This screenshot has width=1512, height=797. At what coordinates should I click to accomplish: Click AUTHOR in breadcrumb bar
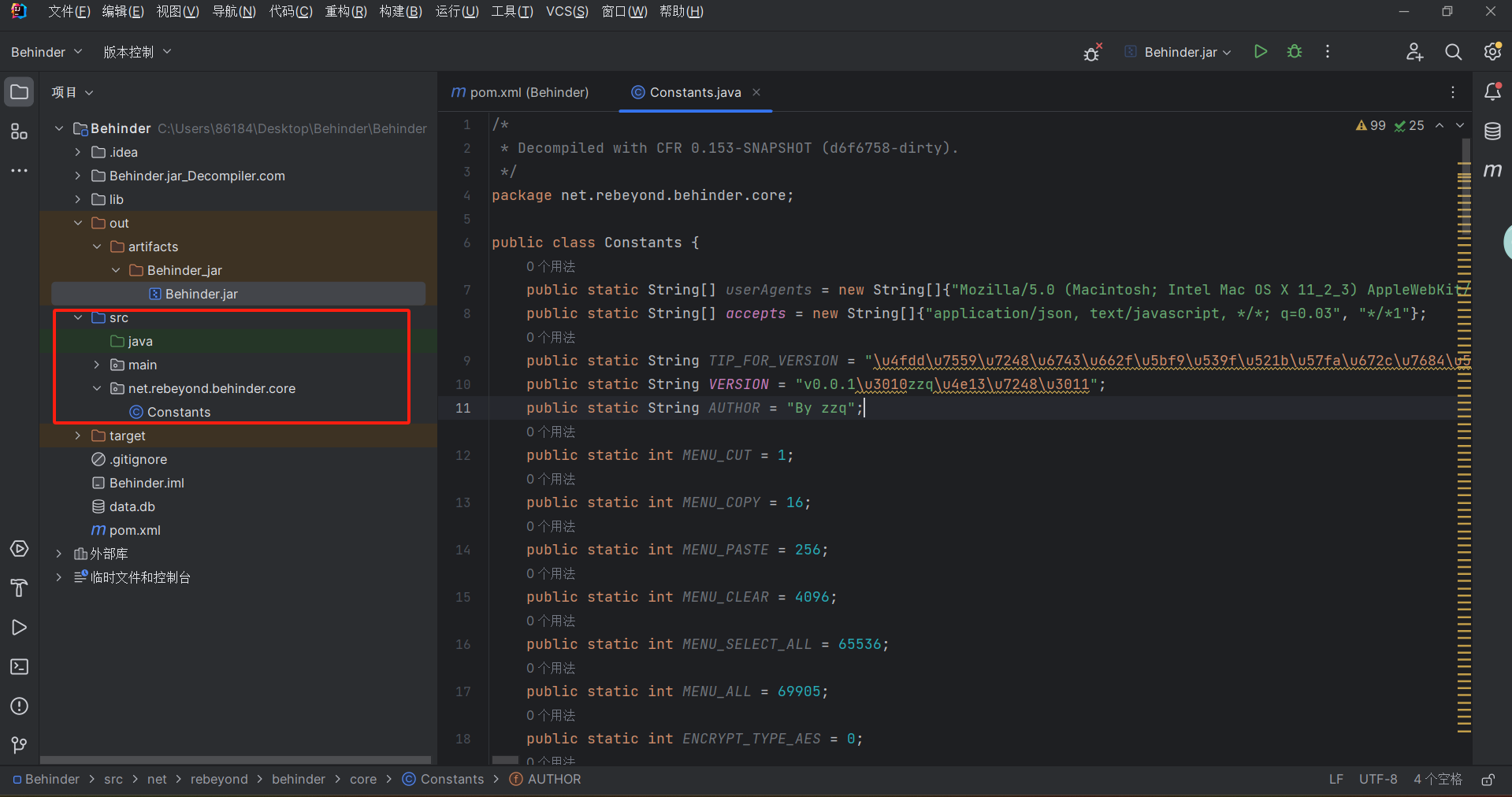[545, 780]
